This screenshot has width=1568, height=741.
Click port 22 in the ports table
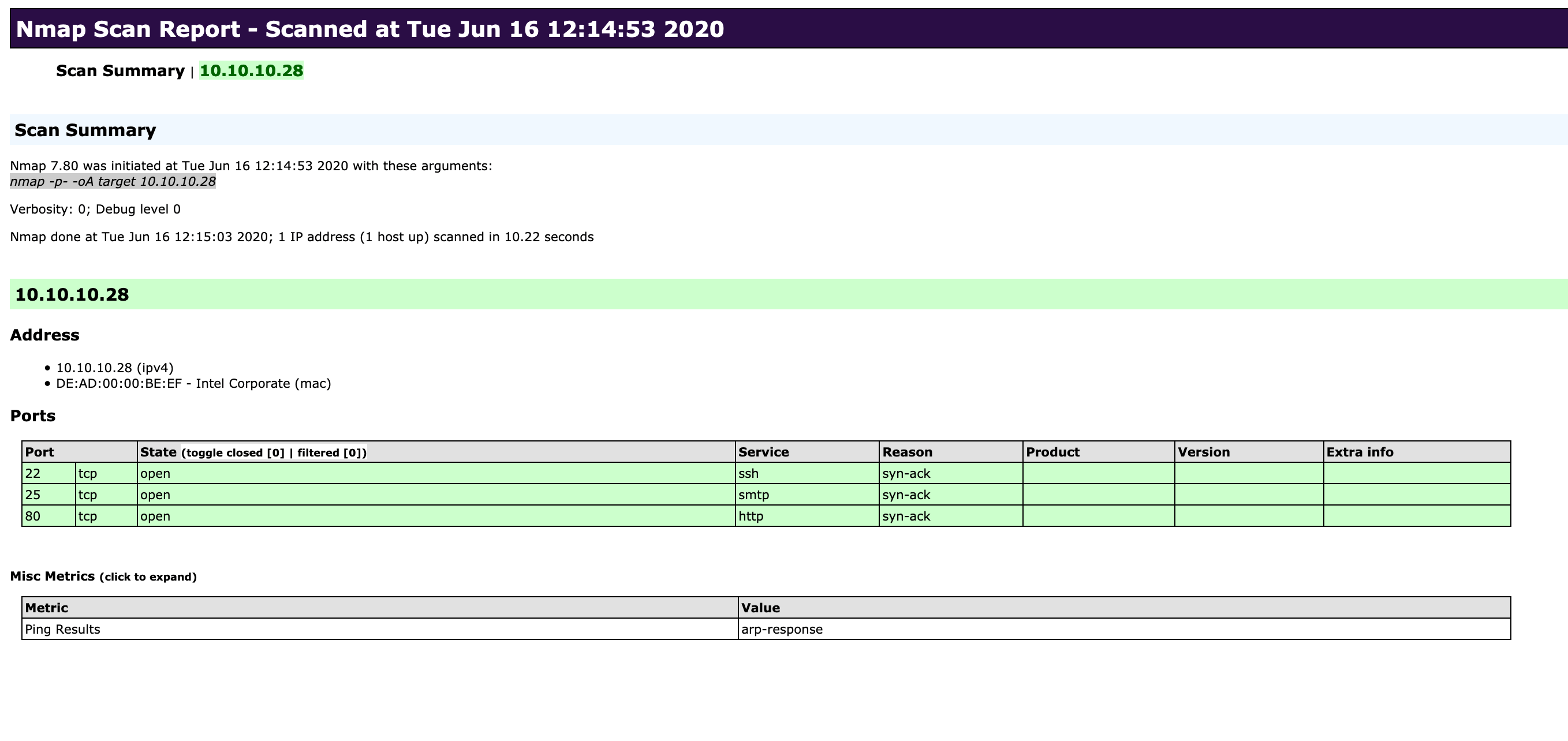33,473
